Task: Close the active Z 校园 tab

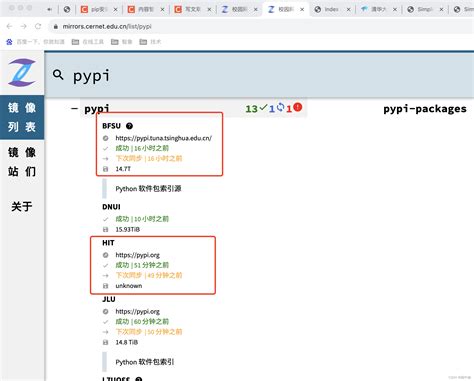Action: 302,10
